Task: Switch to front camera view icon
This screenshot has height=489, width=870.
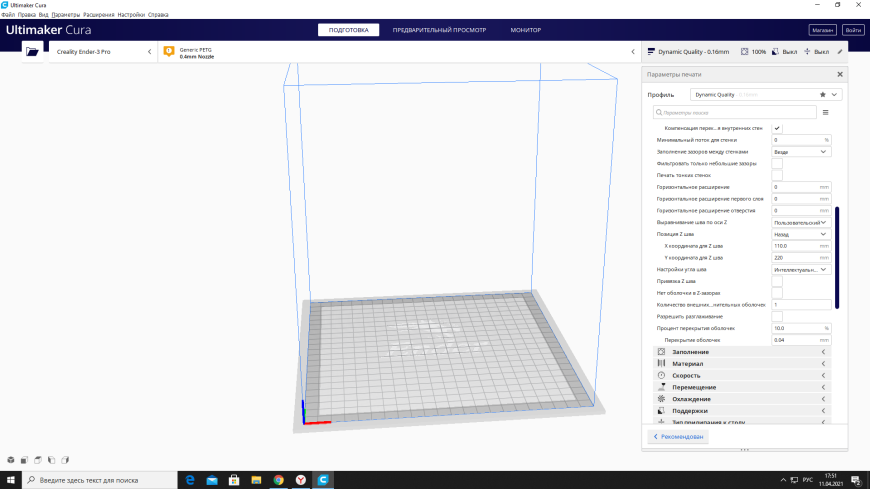Action: coord(24,460)
